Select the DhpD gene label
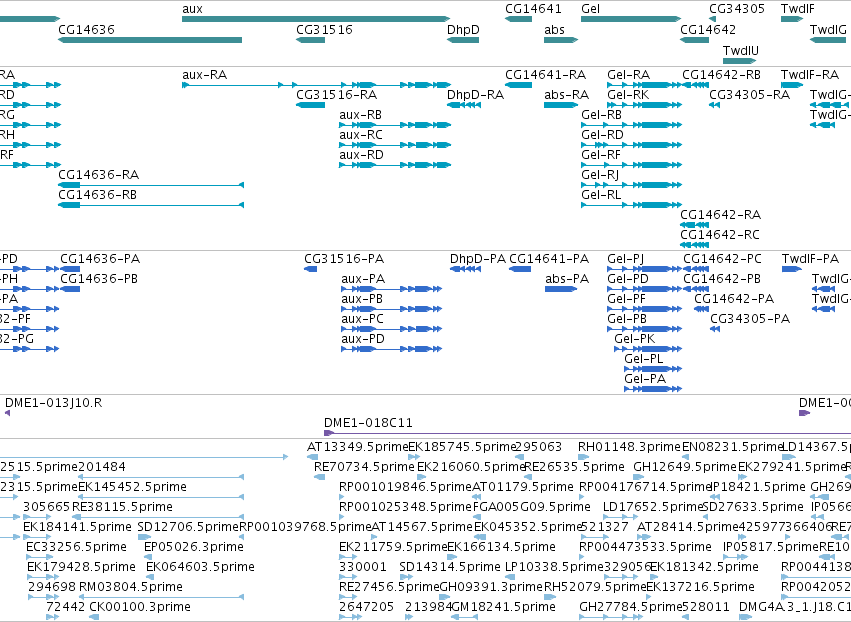851x622 pixels. pyautogui.click(x=463, y=29)
